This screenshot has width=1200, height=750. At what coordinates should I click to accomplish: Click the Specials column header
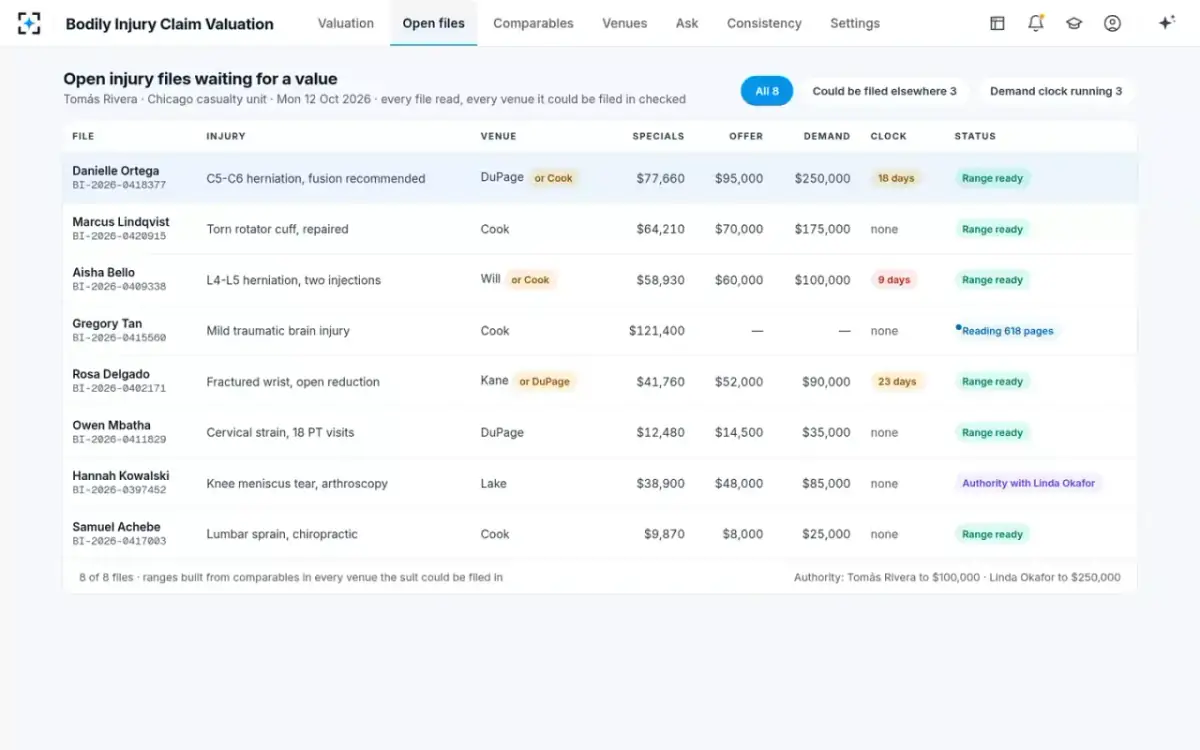click(658, 136)
